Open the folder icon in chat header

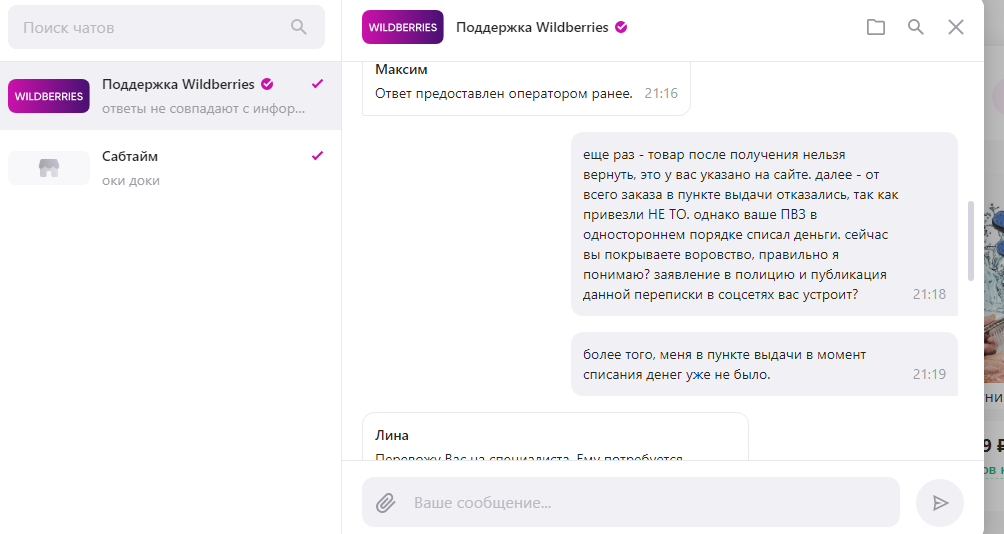[876, 27]
